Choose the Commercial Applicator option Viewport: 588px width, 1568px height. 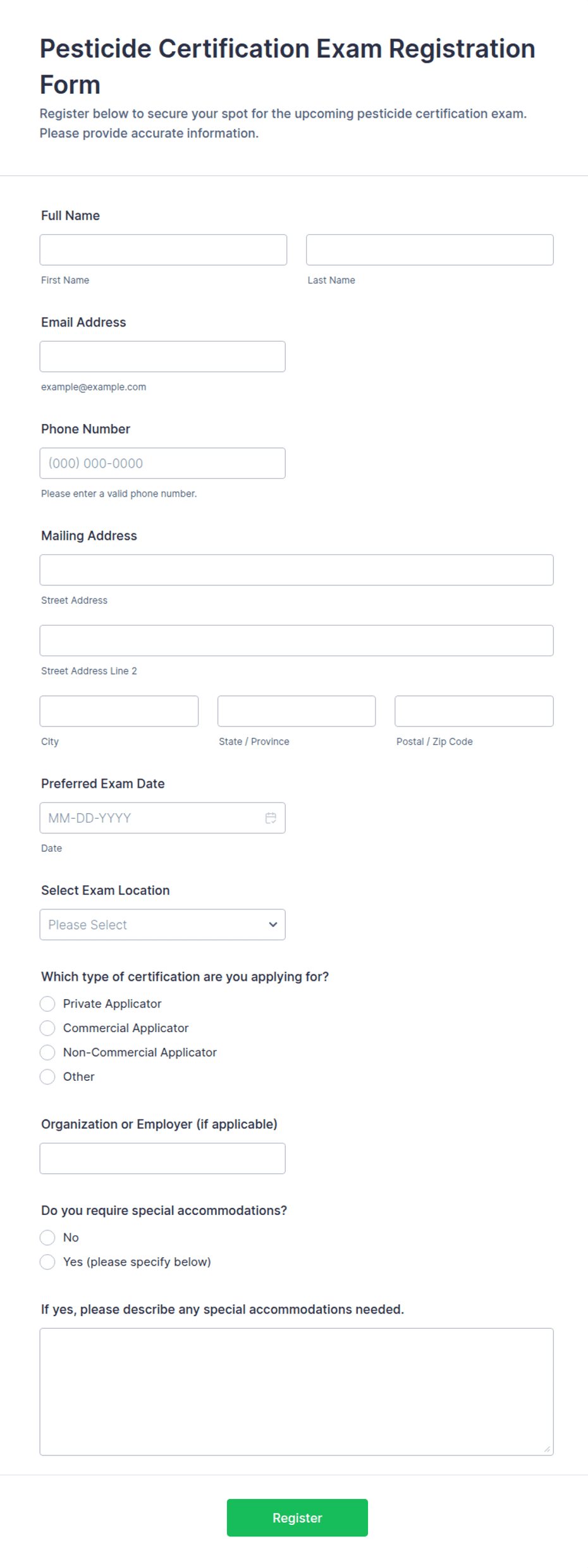(x=47, y=1028)
